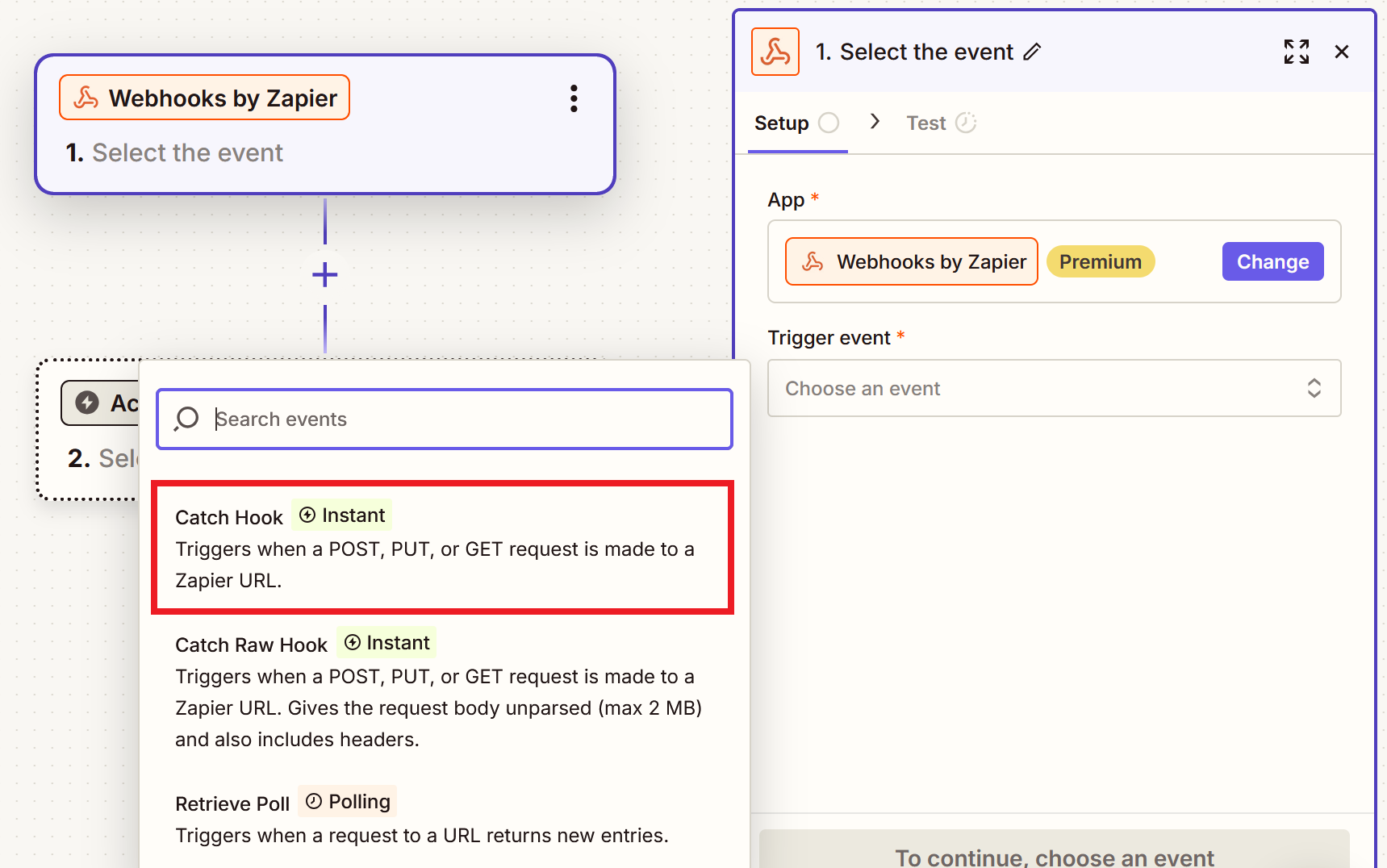Viewport: 1387px width, 868px height.
Task: Click the Action lightning icon in step 2
Action: pos(87,403)
